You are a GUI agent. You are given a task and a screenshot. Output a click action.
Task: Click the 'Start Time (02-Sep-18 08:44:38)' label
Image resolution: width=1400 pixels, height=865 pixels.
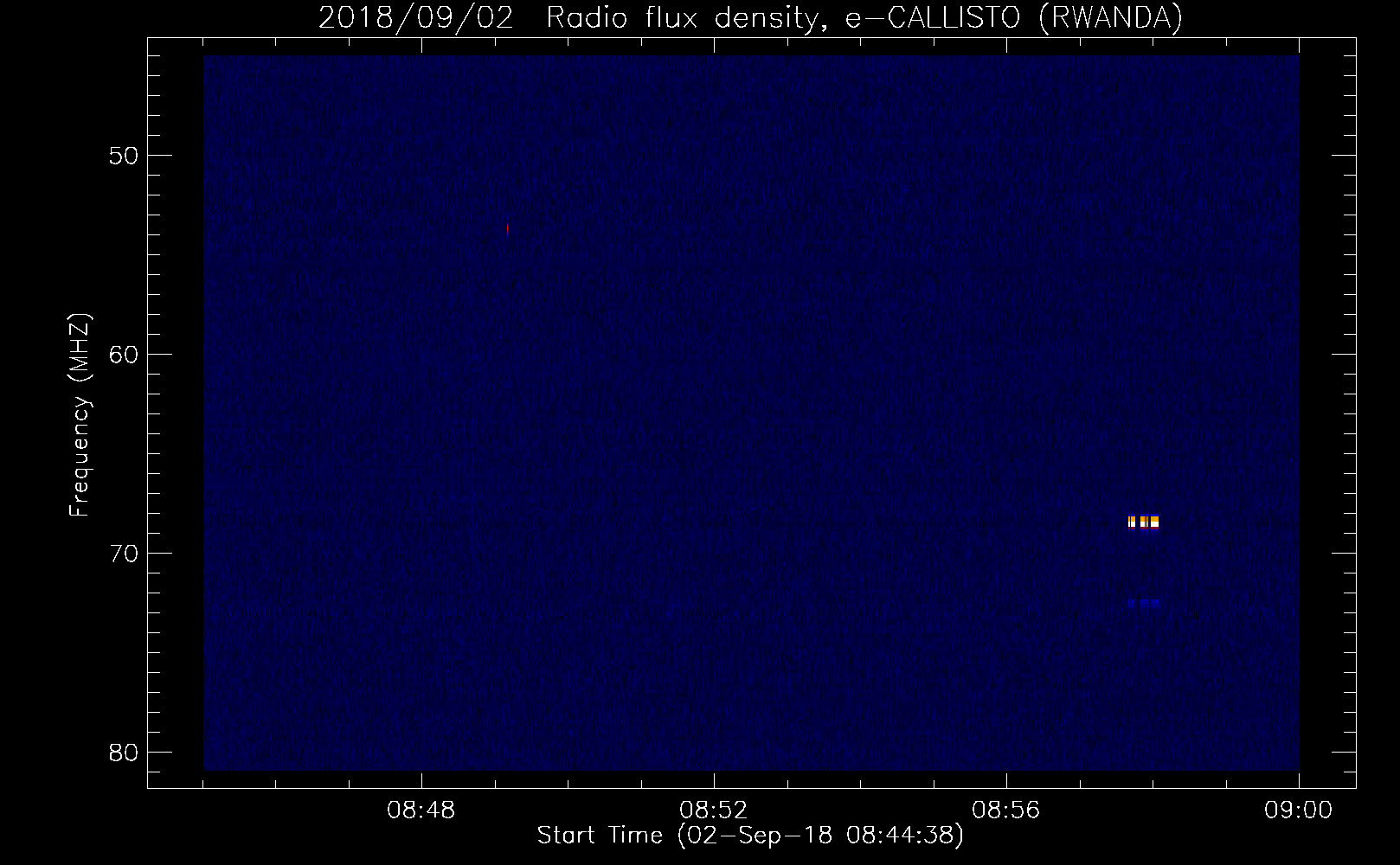[x=750, y=836]
